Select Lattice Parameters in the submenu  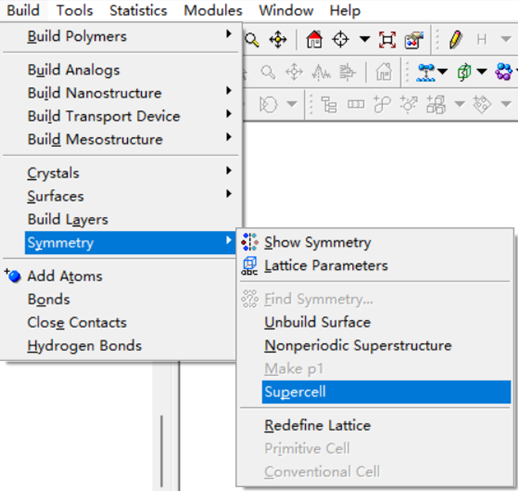375,266
